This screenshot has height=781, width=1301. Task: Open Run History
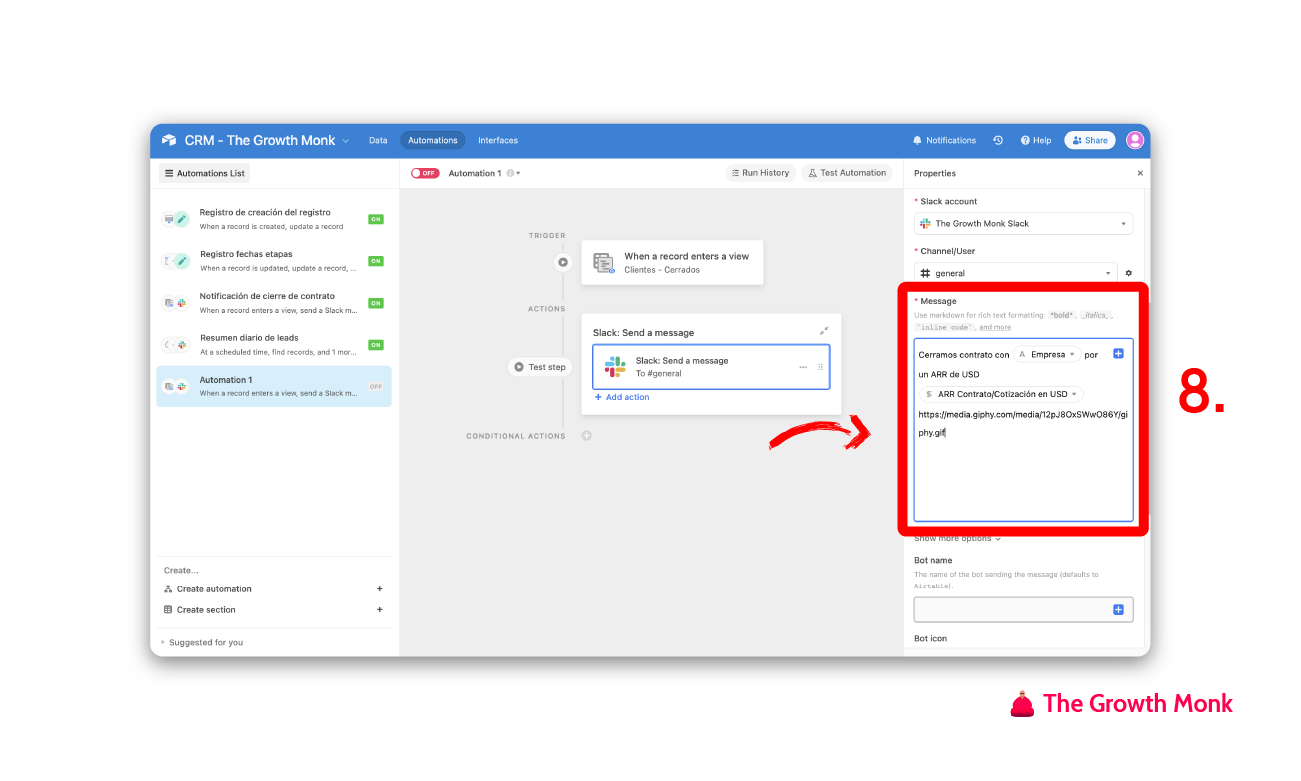[760, 173]
